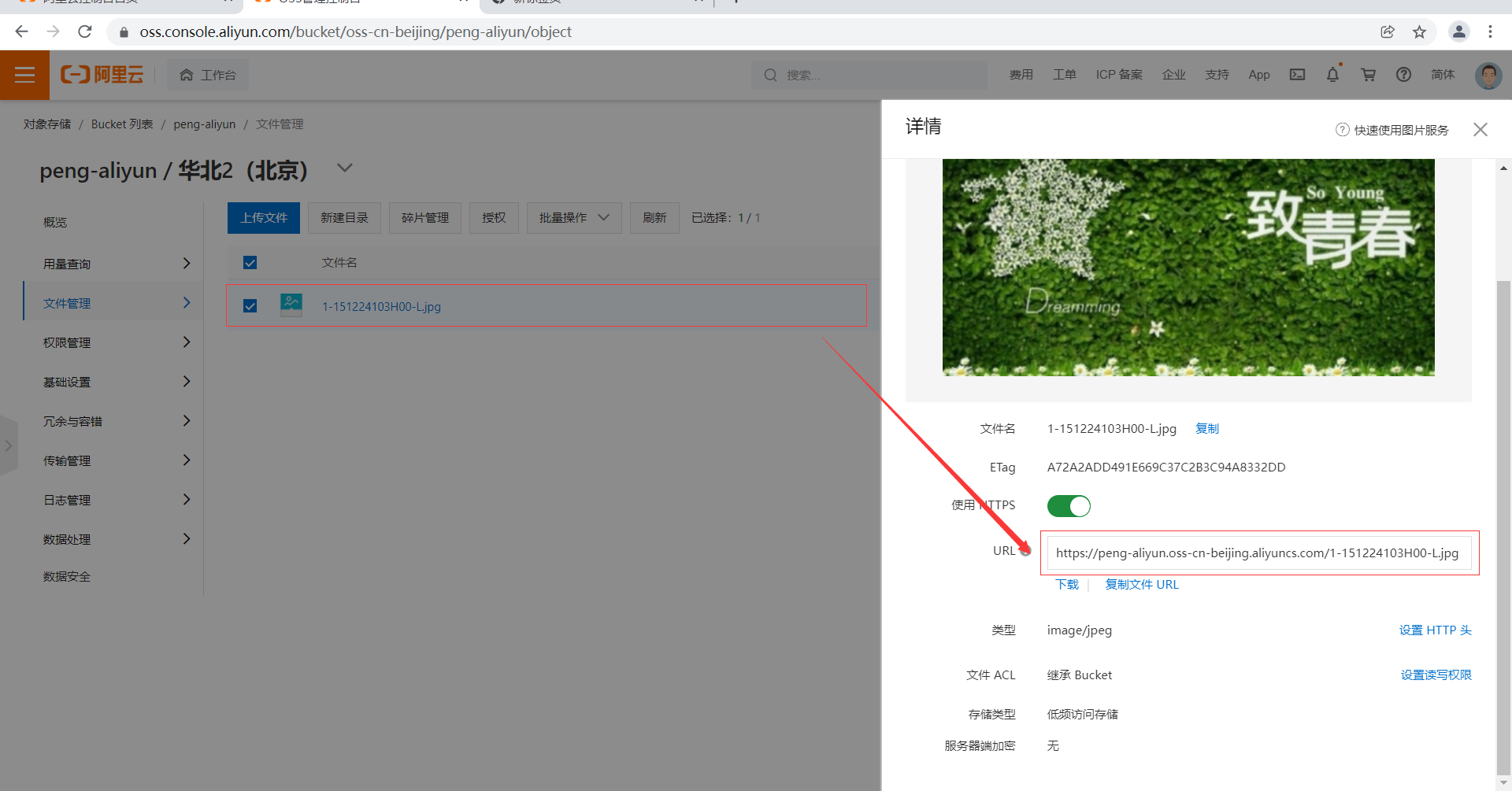Toggle the select-all files checkbox

click(250, 262)
